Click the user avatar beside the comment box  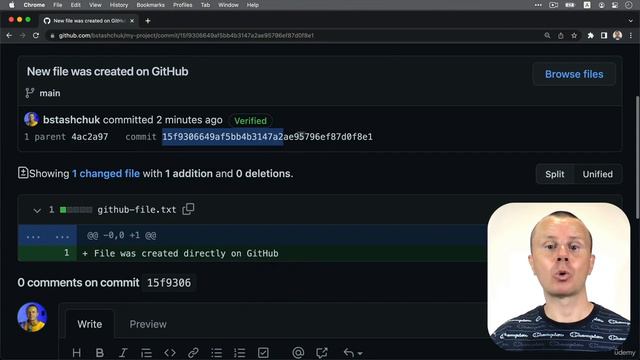click(x=32, y=317)
